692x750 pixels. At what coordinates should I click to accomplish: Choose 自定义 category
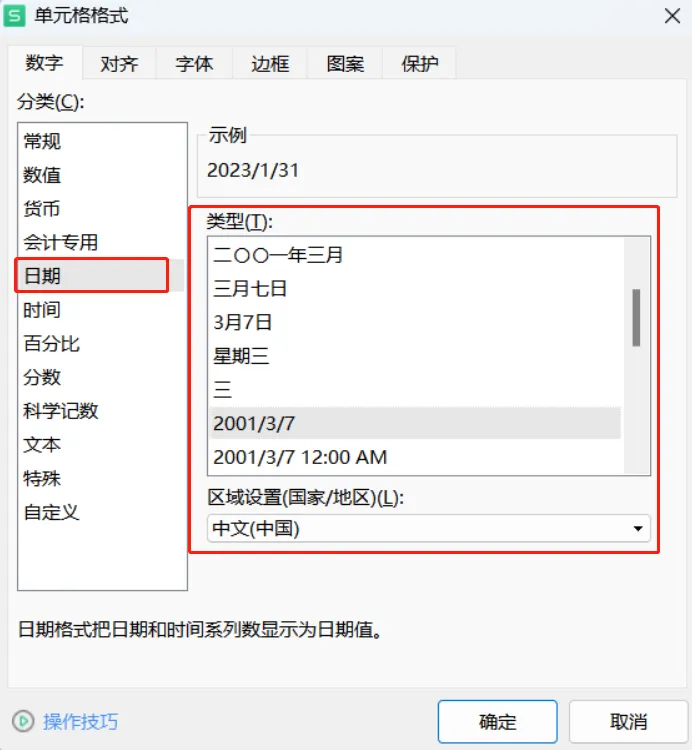(x=101, y=512)
